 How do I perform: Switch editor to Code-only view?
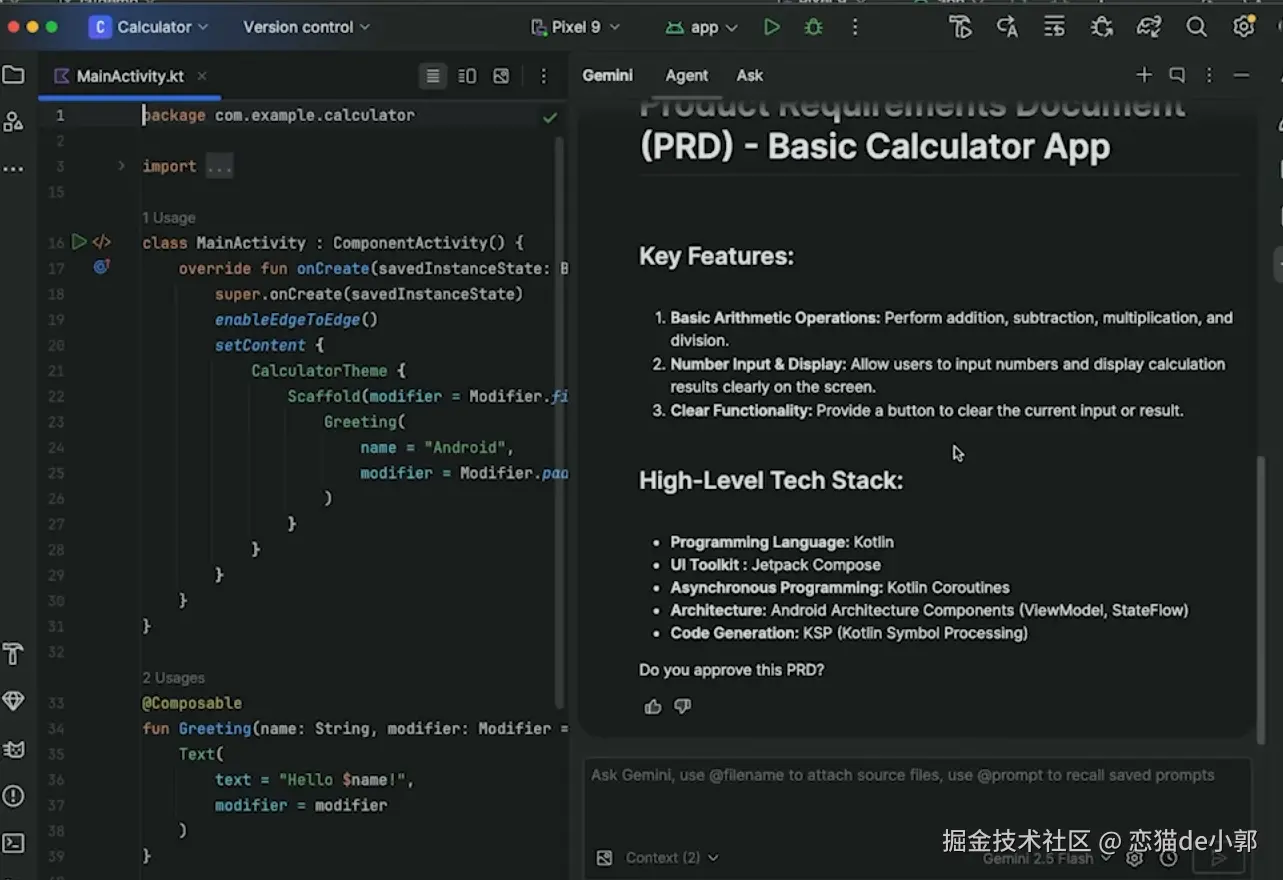tap(432, 76)
